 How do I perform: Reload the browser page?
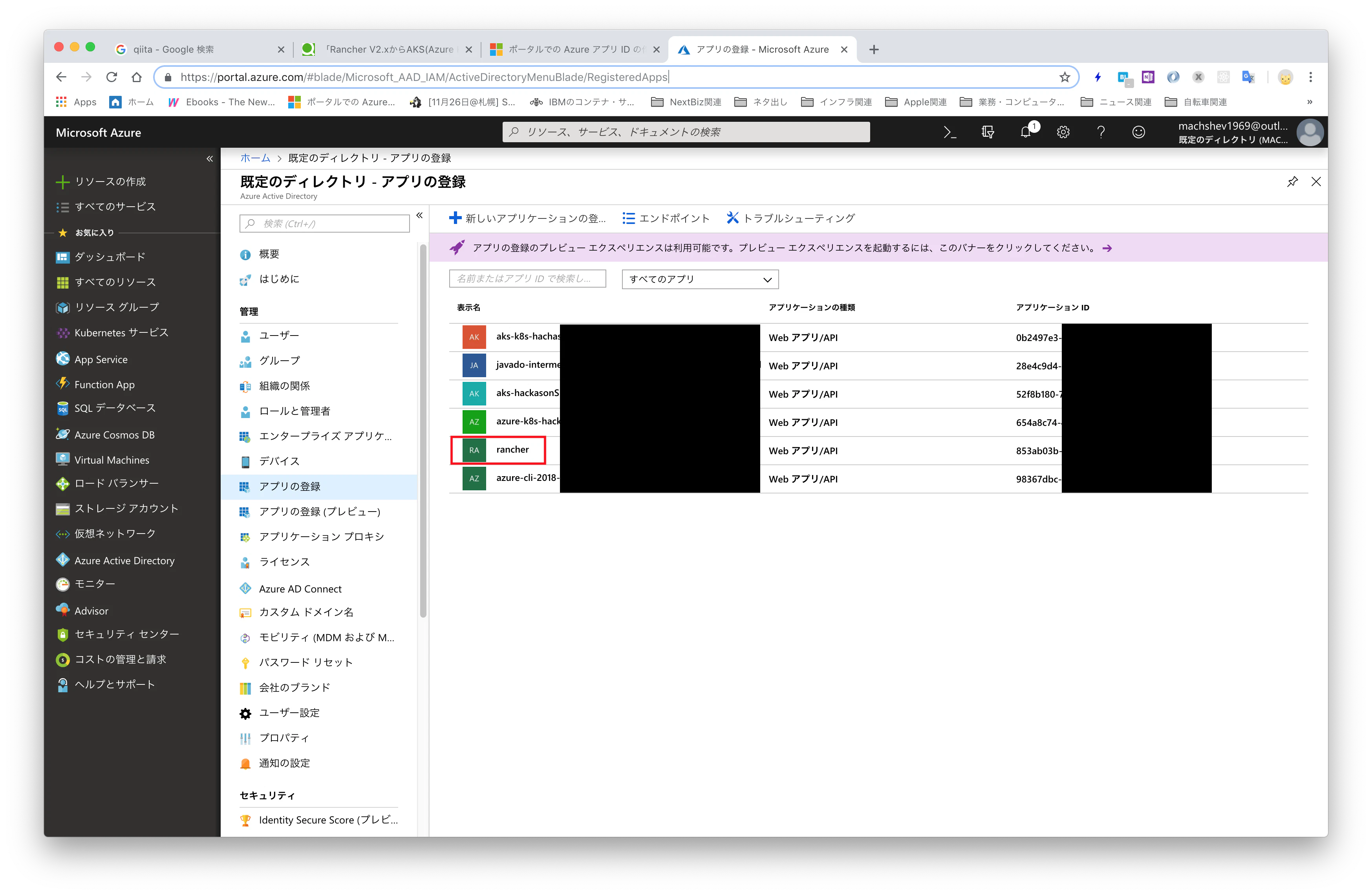(111, 77)
